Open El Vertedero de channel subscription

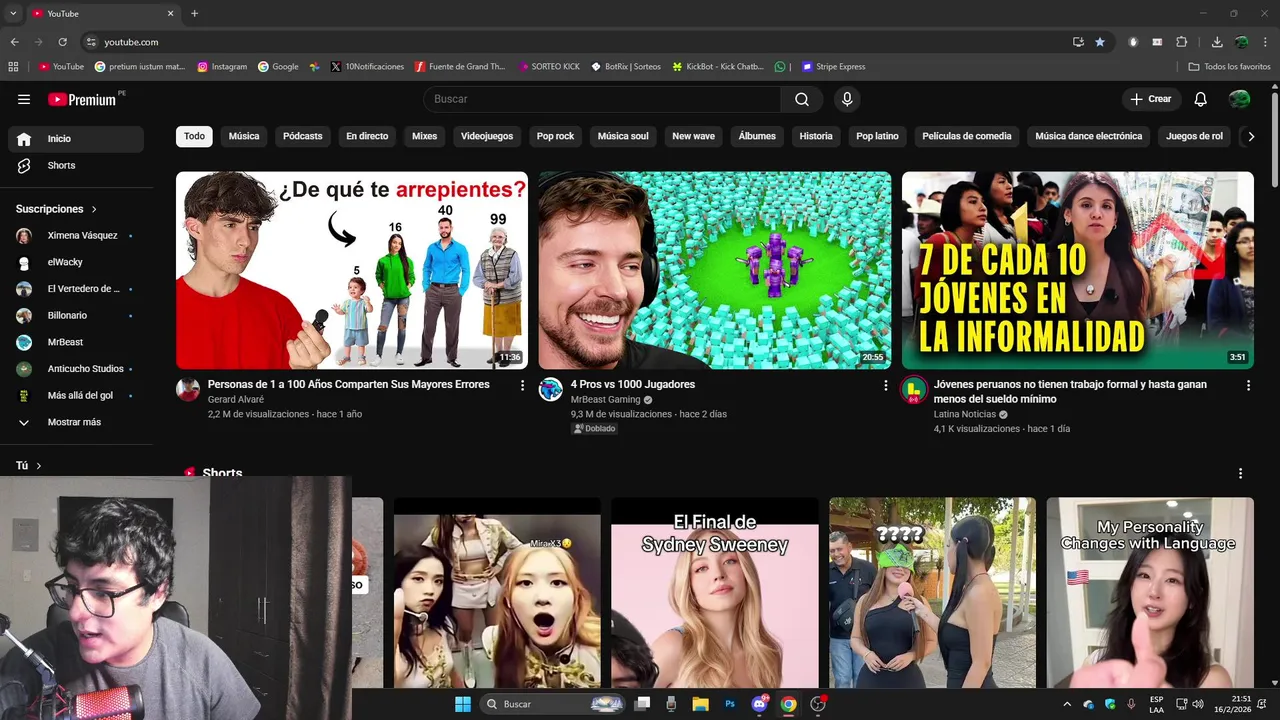(x=76, y=289)
